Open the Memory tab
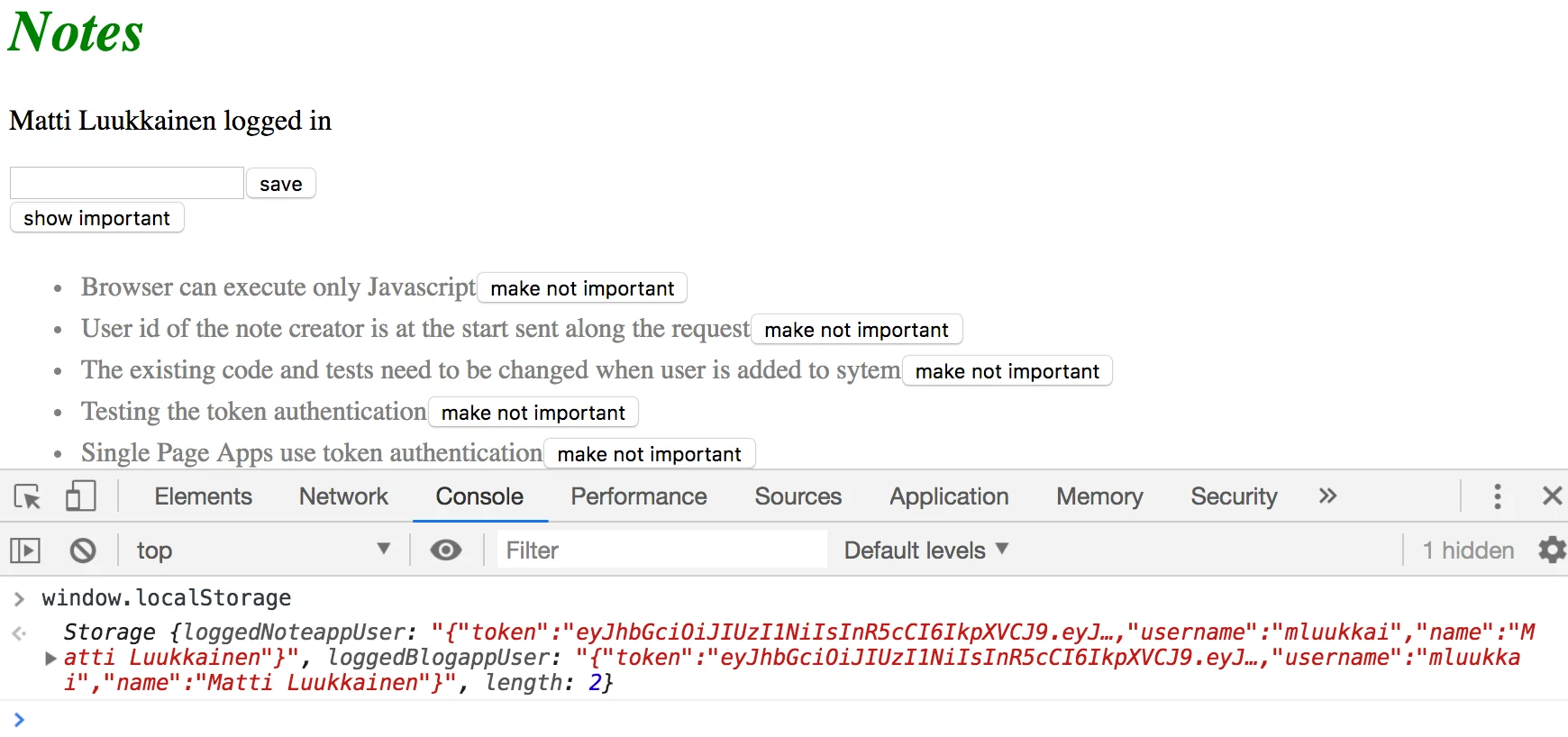The image size is (1568, 737). [1099, 496]
